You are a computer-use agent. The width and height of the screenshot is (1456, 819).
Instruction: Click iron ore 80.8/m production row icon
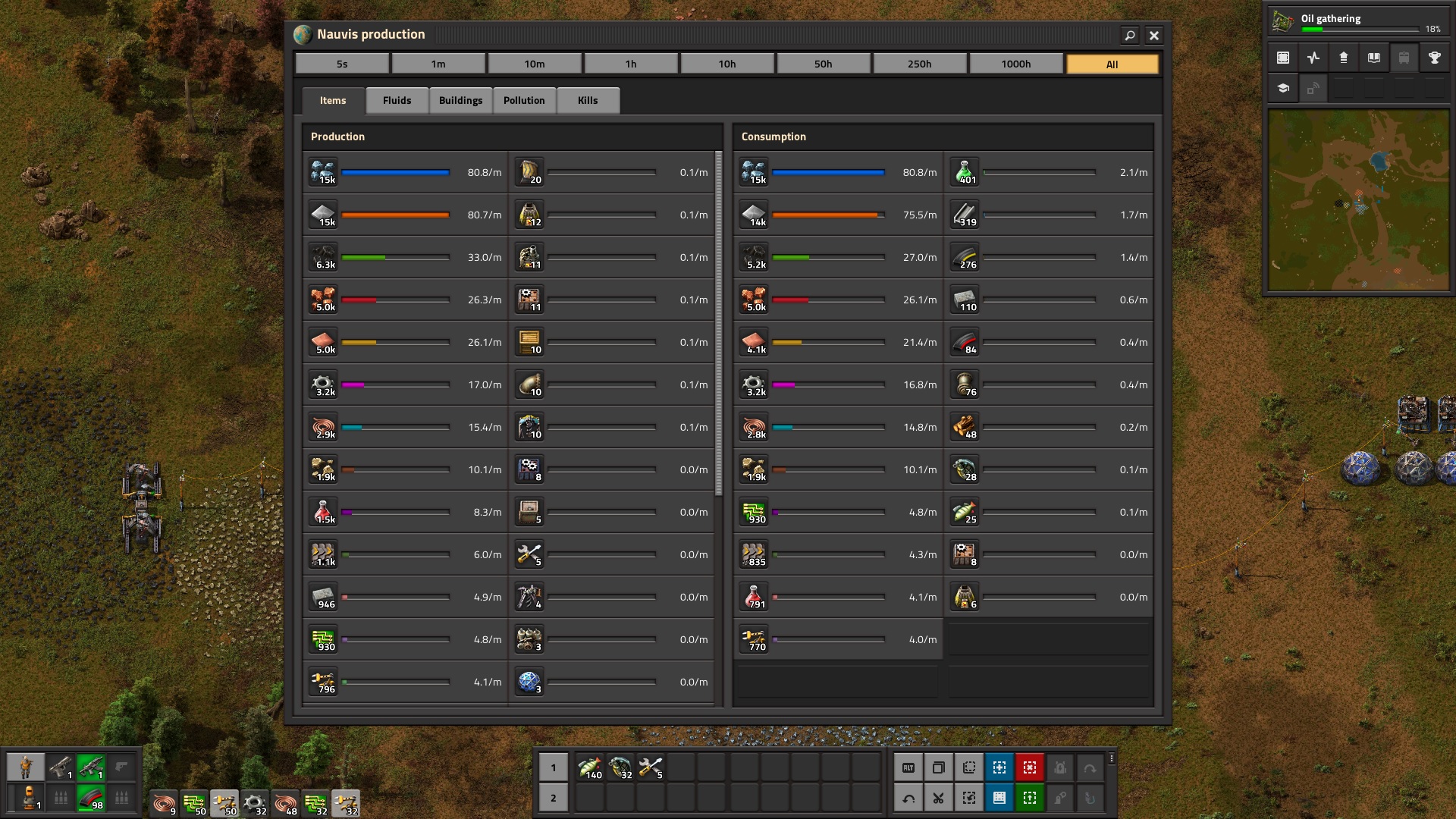tap(324, 172)
